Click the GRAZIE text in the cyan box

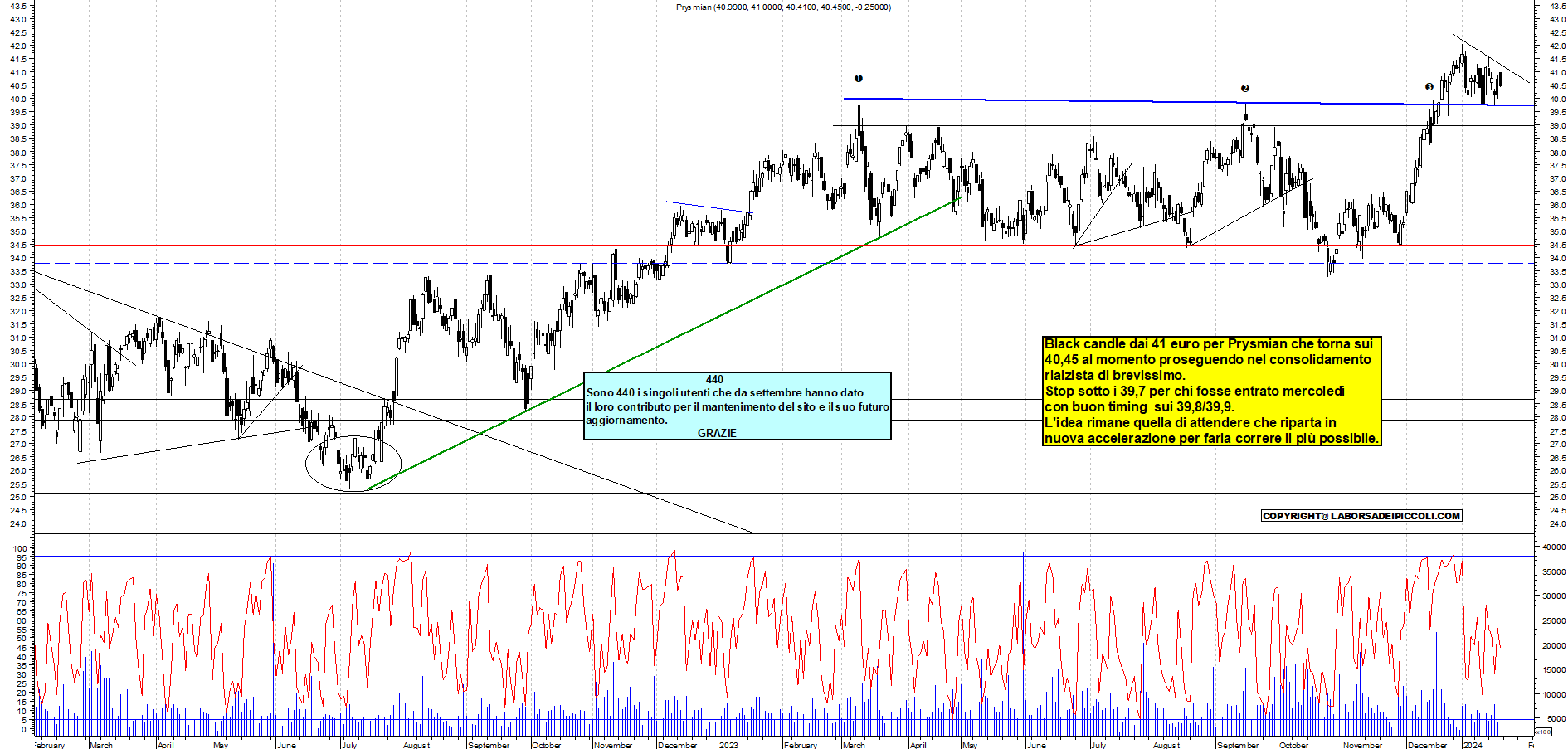click(717, 433)
